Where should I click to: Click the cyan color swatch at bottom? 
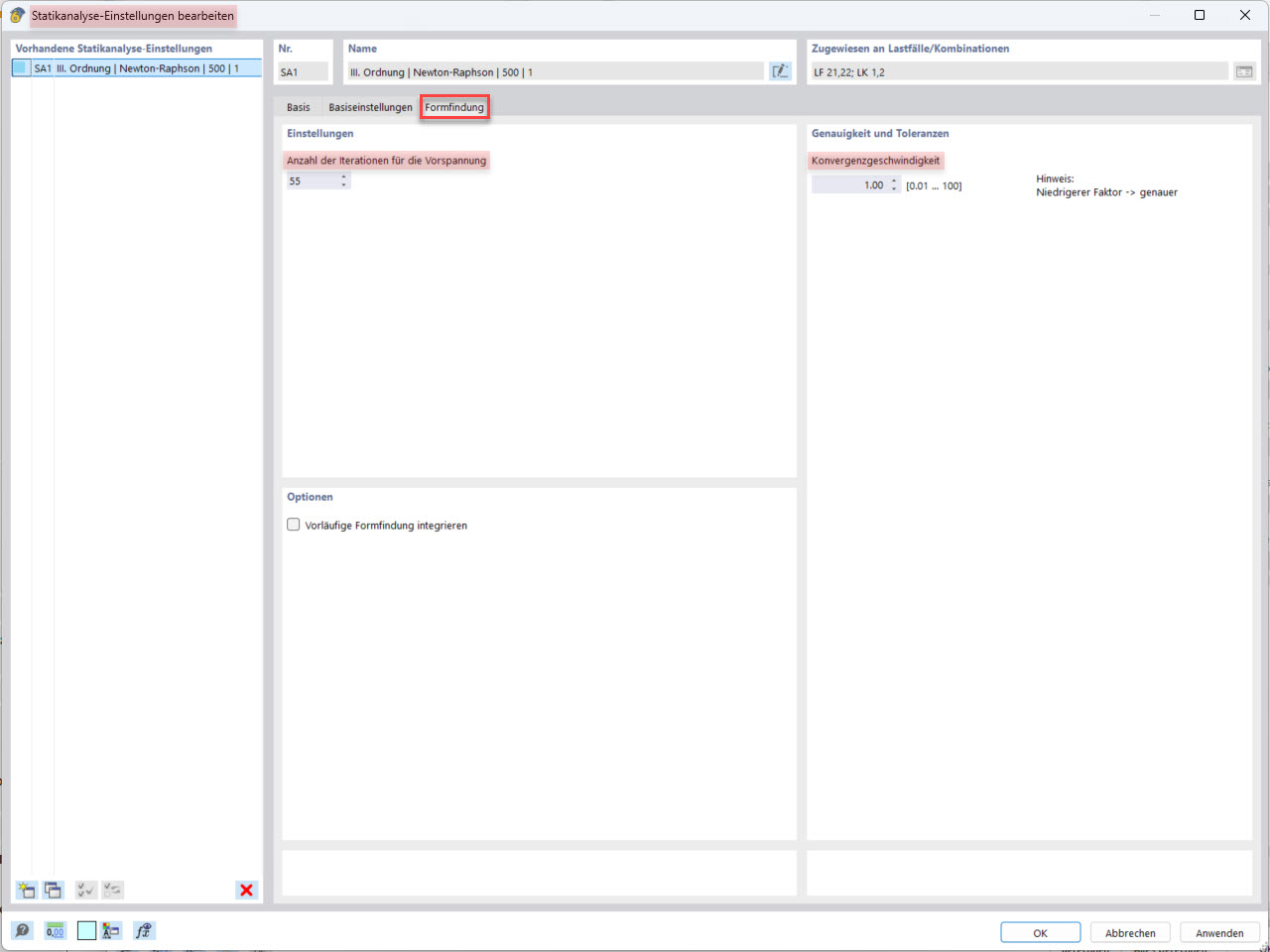click(86, 930)
